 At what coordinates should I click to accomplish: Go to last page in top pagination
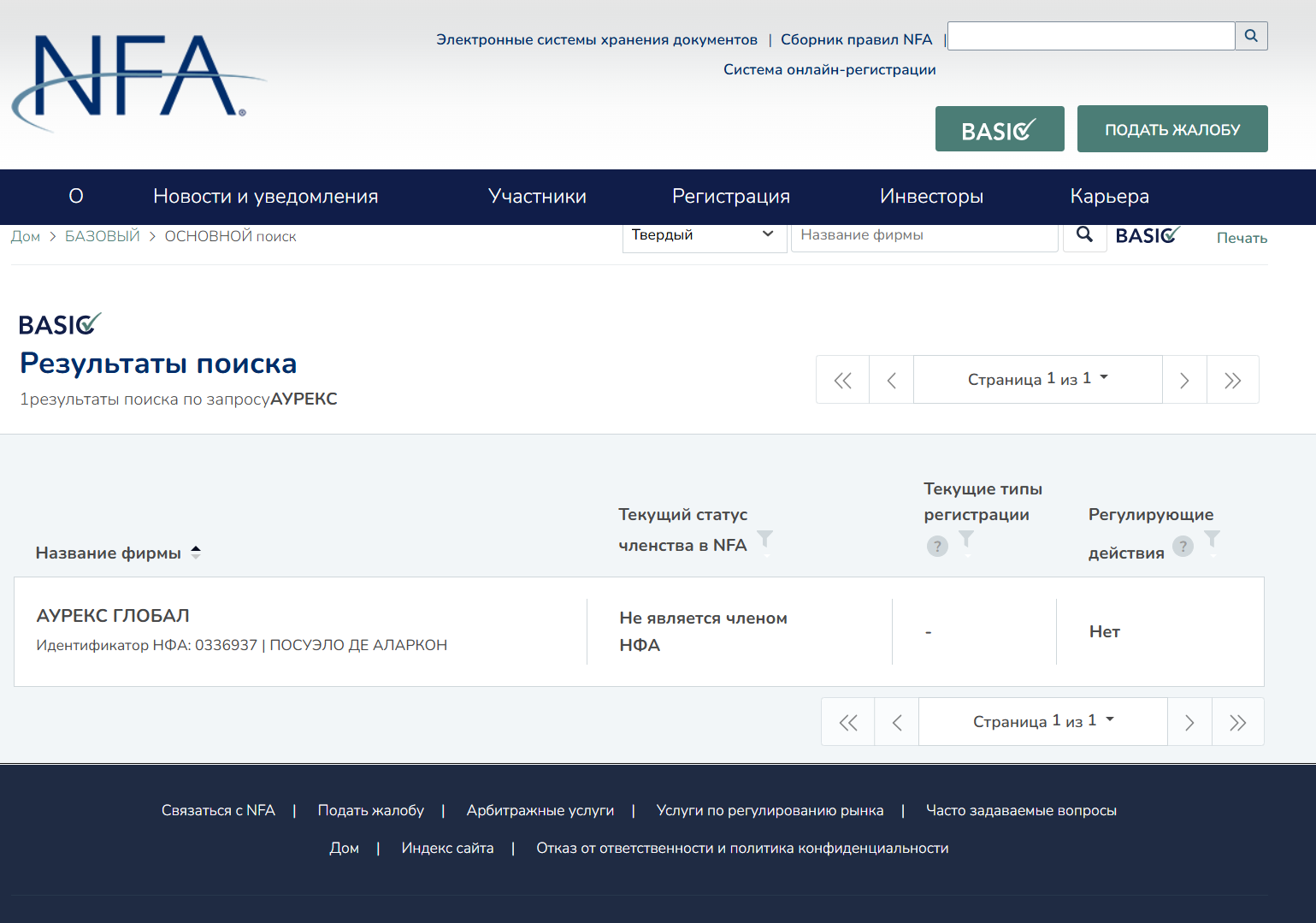(1232, 380)
